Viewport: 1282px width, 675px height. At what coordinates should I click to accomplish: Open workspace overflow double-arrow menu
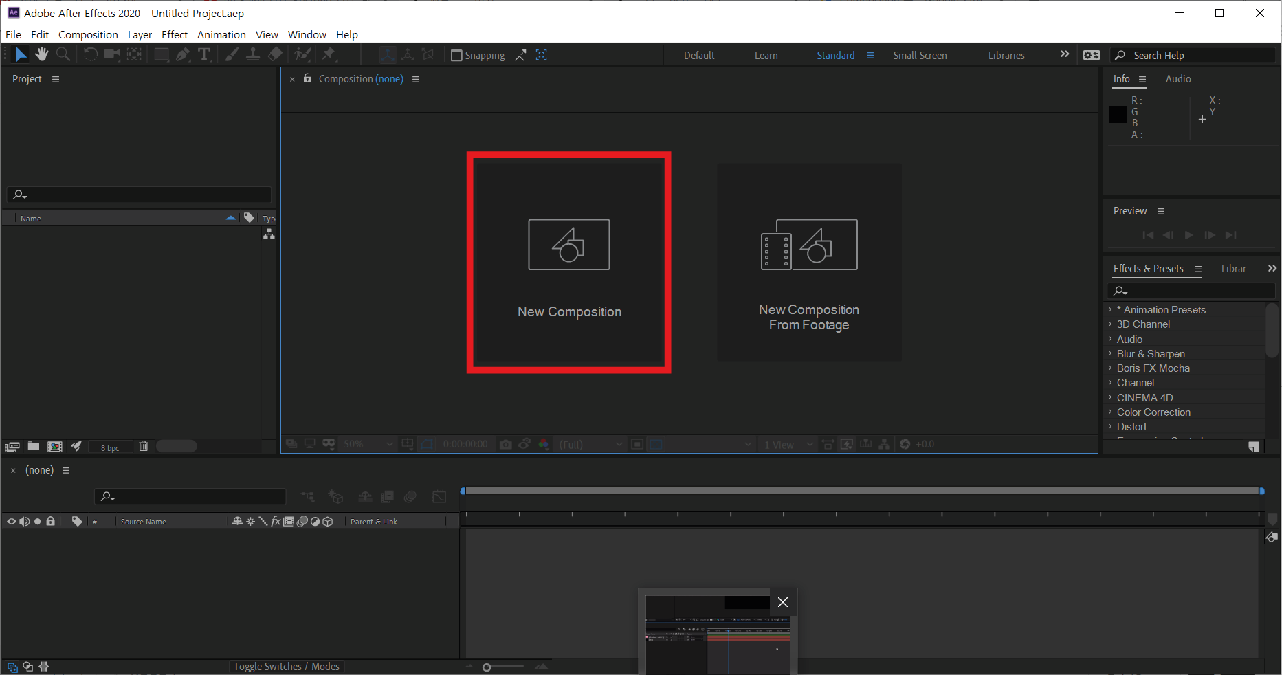1064,55
